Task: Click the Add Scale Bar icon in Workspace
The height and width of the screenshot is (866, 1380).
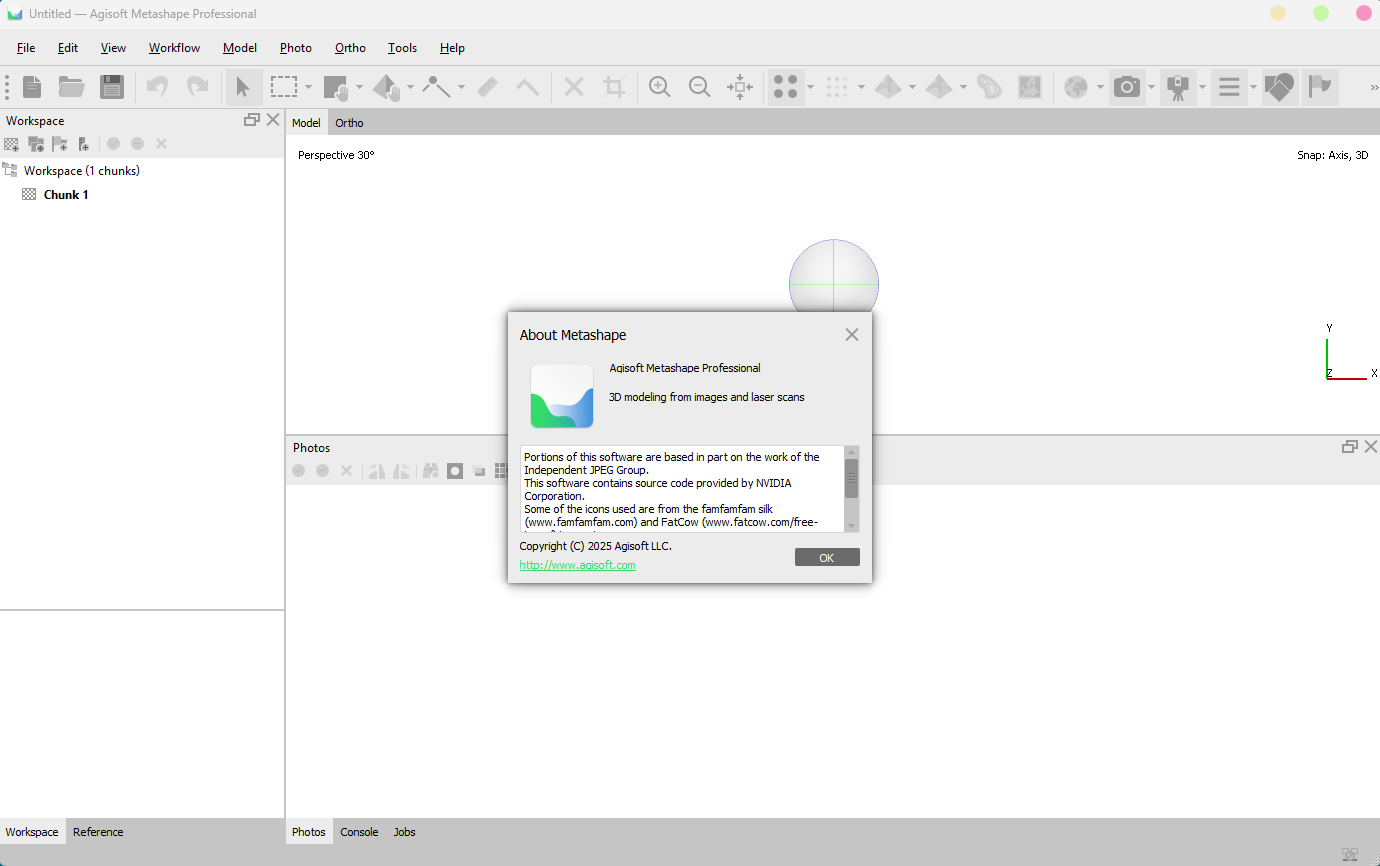Action: tap(84, 144)
